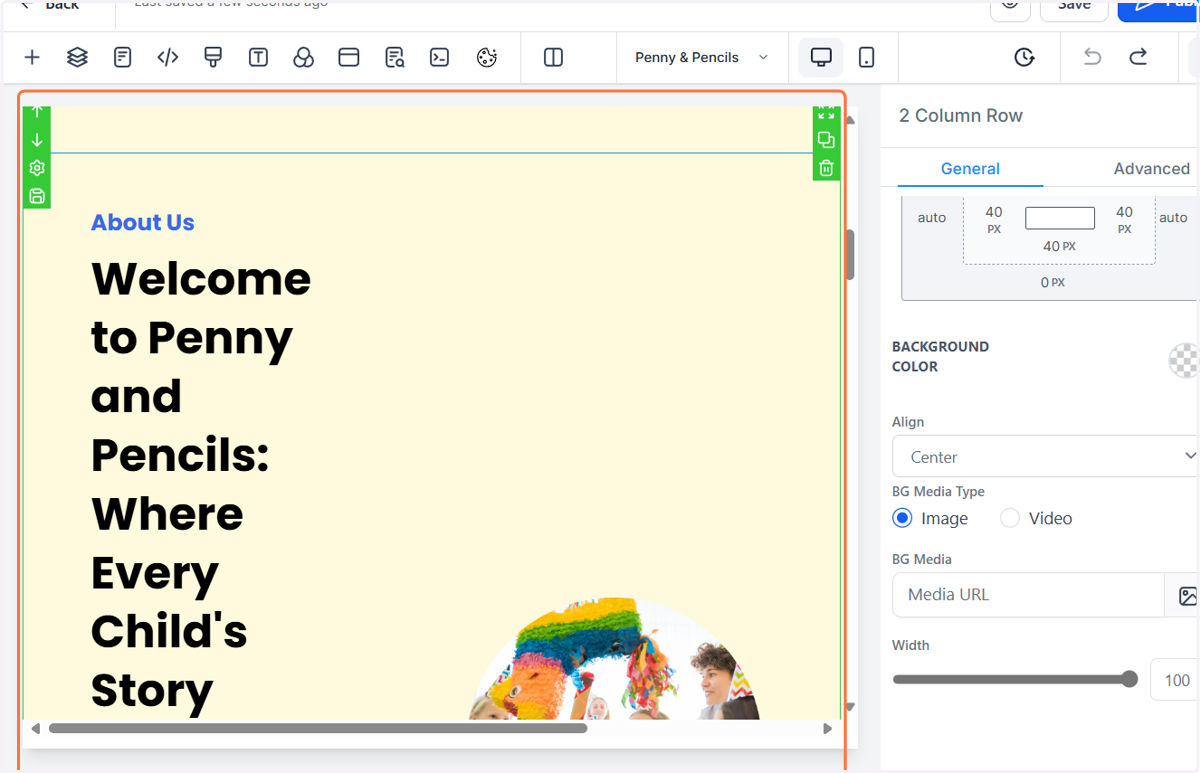Move the row up with green arrow
This screenshot has width=1200, height=773.
(x=37, y=112)
